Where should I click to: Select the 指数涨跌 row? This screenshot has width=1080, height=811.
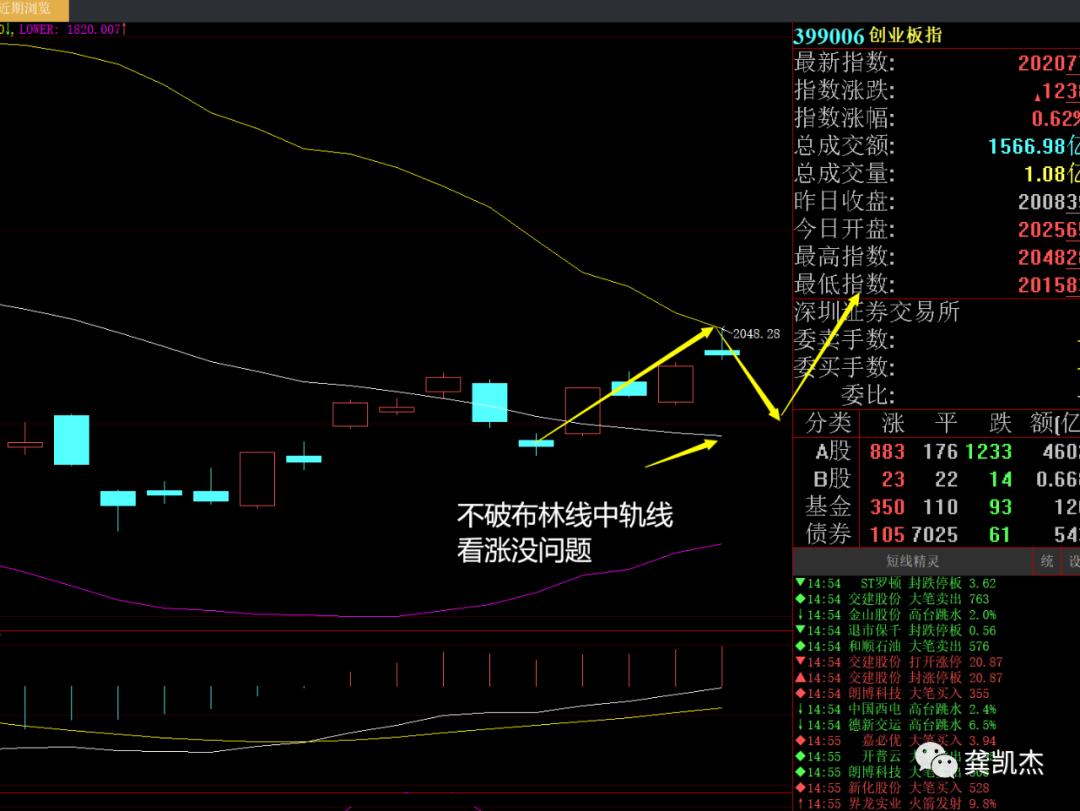click(936, 90)
